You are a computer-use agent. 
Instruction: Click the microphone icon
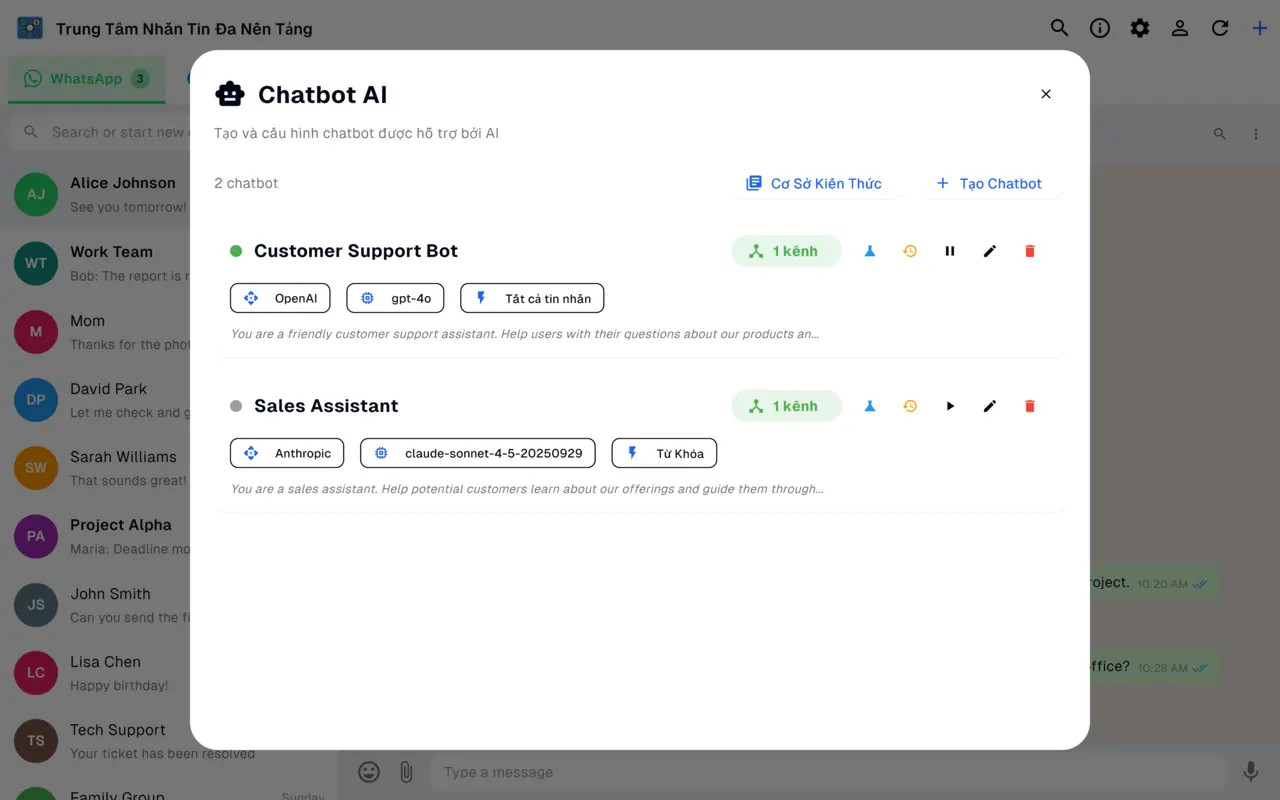[x=1250, y=772]
